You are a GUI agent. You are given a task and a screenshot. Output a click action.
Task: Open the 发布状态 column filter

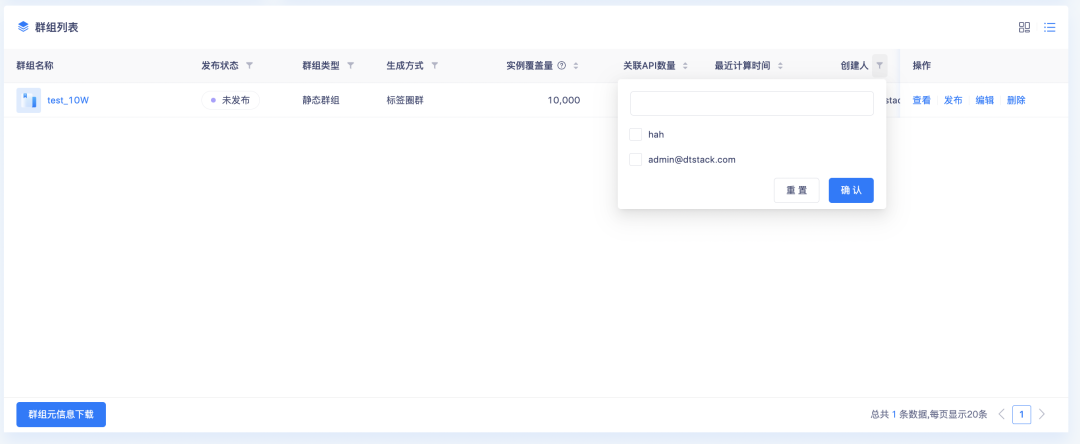249,66
